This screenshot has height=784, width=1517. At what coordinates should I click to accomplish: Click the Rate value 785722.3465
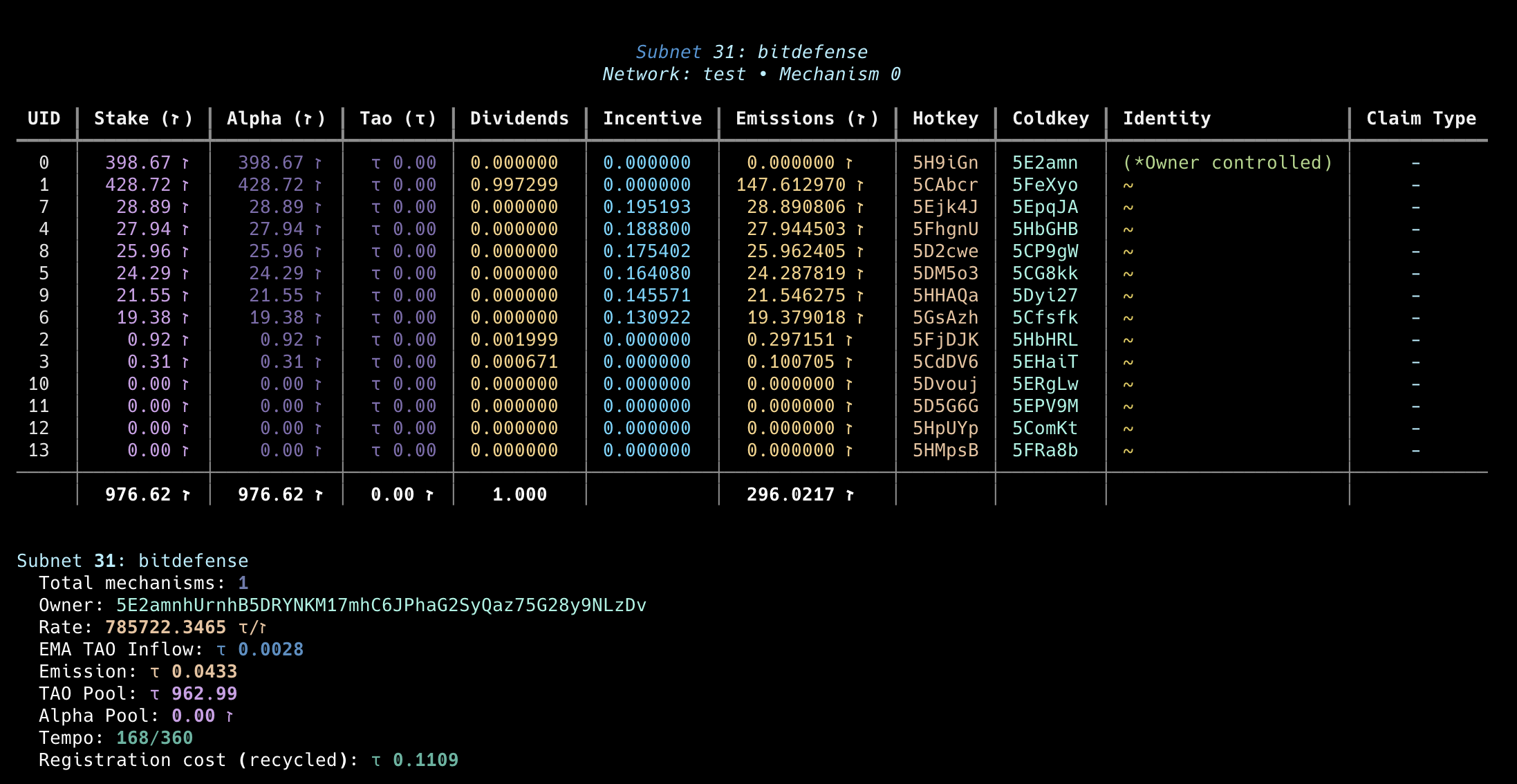click(x=165, y=627)
